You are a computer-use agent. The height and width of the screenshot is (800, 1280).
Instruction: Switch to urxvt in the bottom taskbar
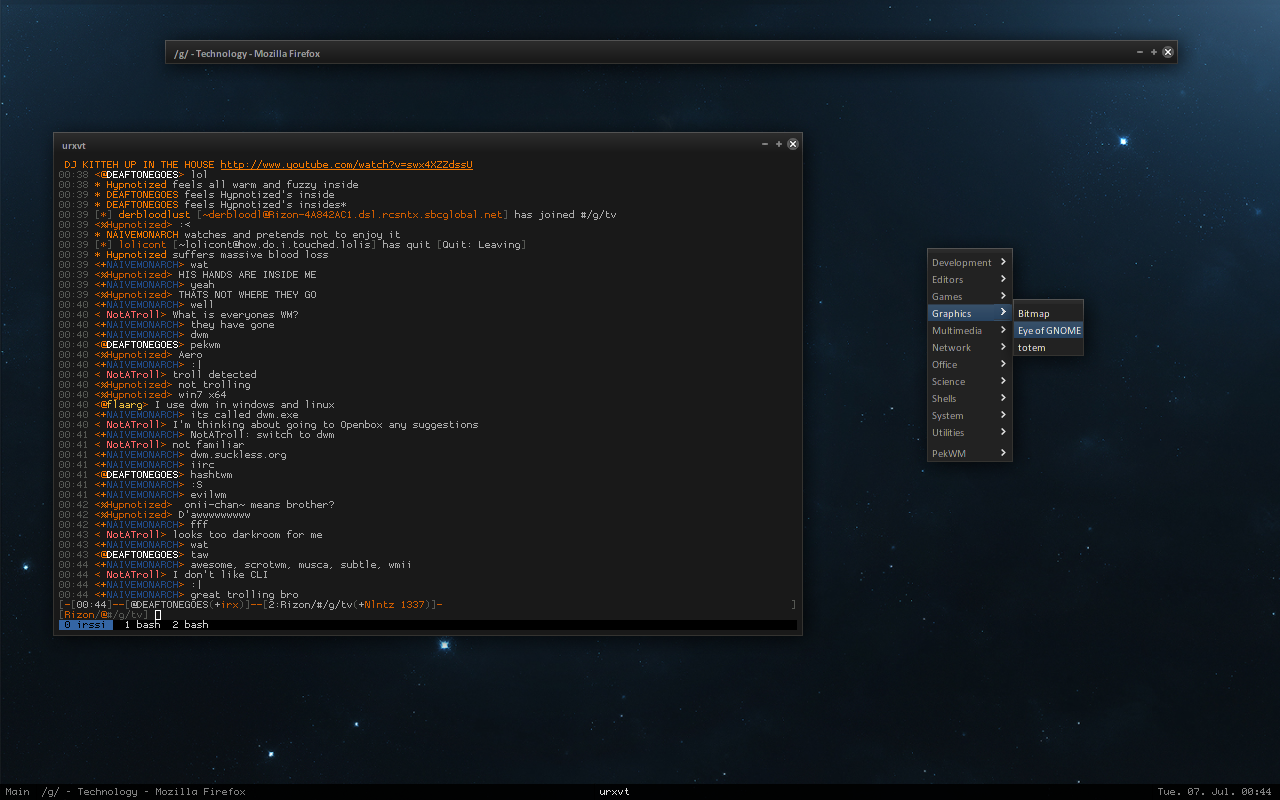[614, 792]
